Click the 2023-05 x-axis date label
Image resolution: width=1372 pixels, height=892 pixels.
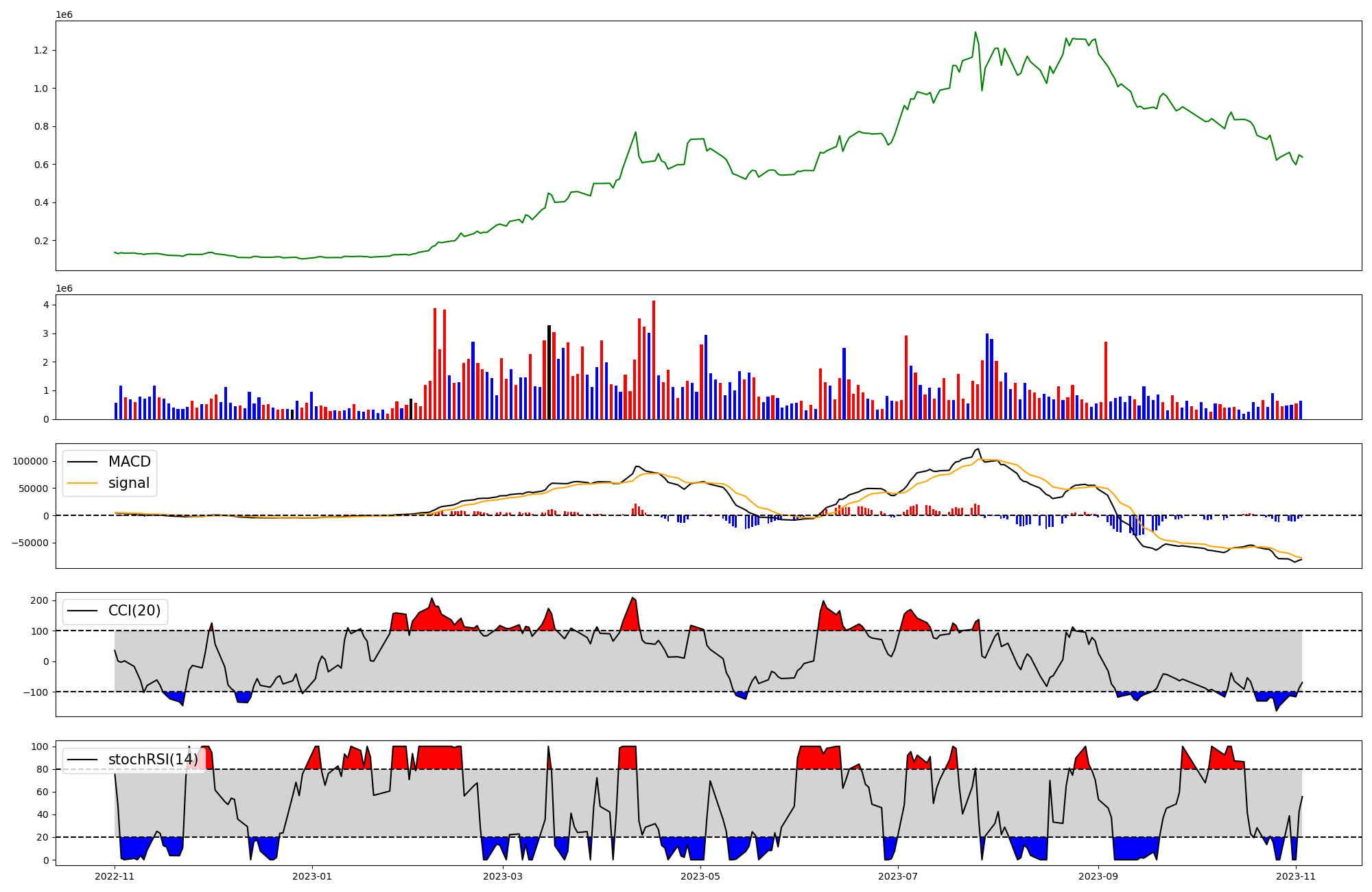(700, 876)
